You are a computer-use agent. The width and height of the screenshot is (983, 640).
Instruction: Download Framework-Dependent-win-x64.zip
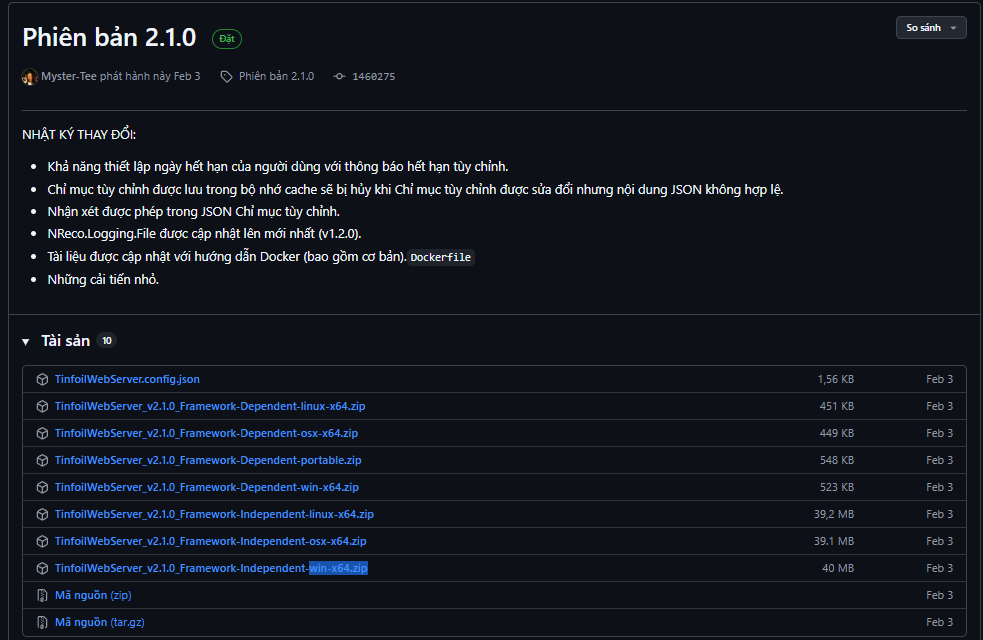pos(206,488)
